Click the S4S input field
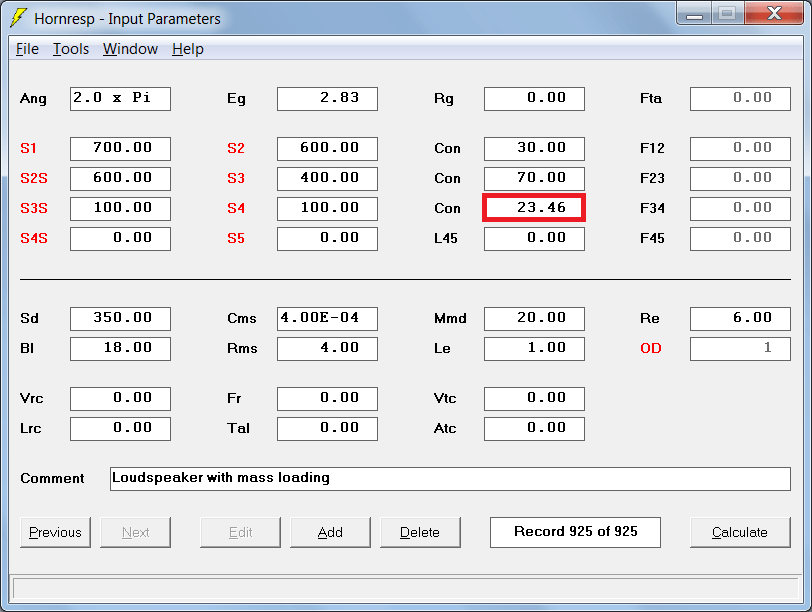The height and width of the screenshot is (612, 812). click(x=120, y=239)
